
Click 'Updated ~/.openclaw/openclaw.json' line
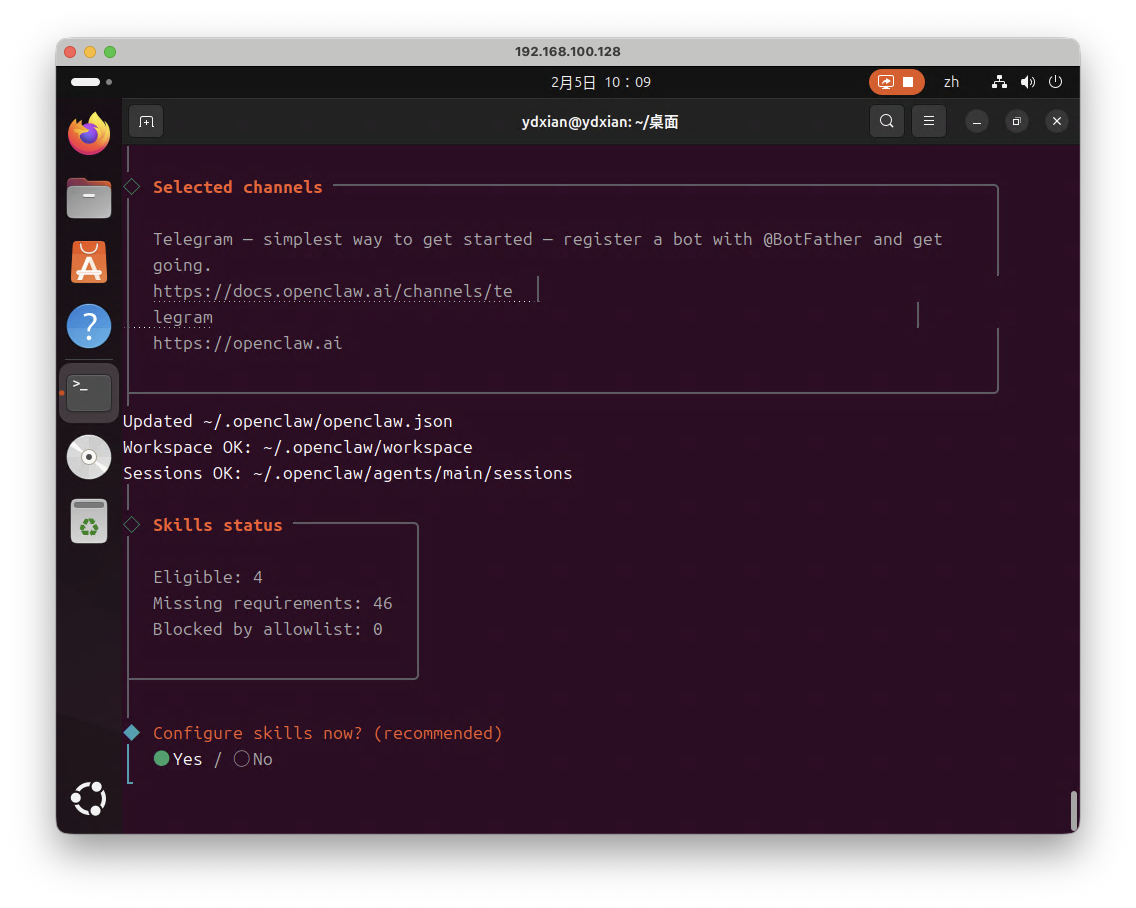pyautogui.click(x=288, y=421)
